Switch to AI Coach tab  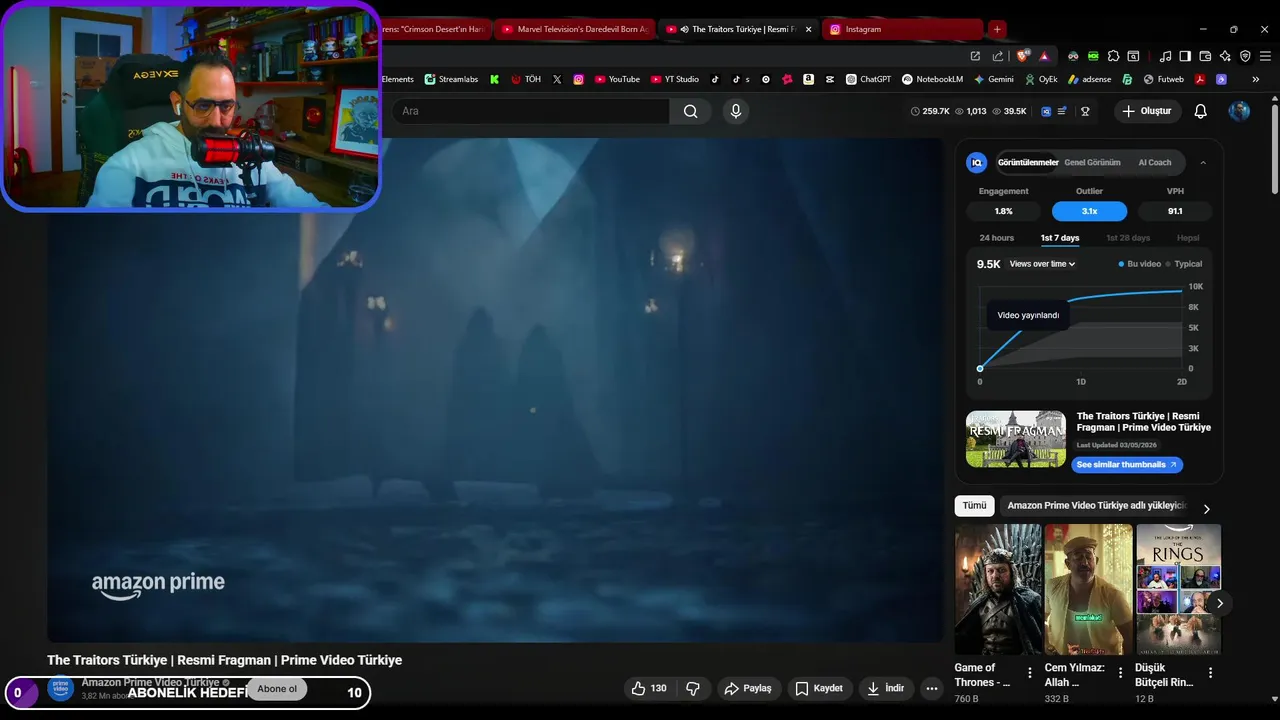click(1155, 162)
